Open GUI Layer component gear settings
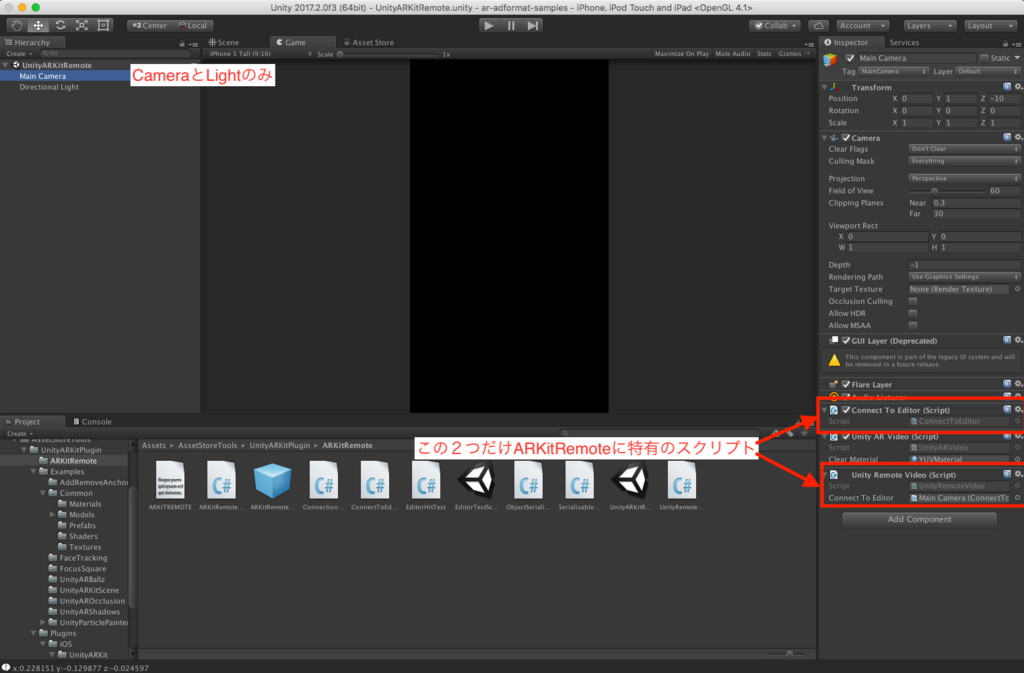 coord(1017,340)
